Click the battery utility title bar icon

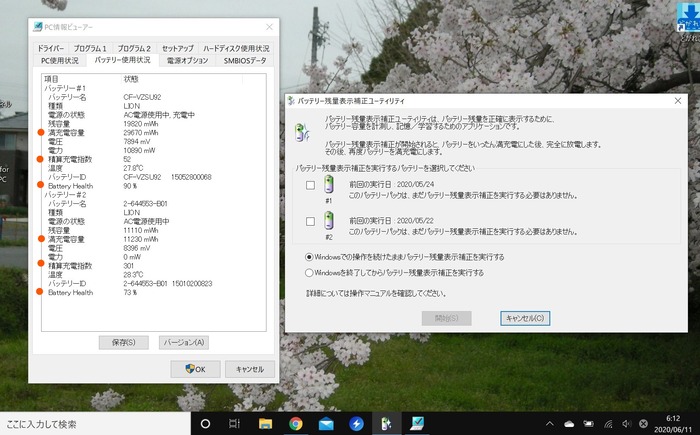coord(291,101)
